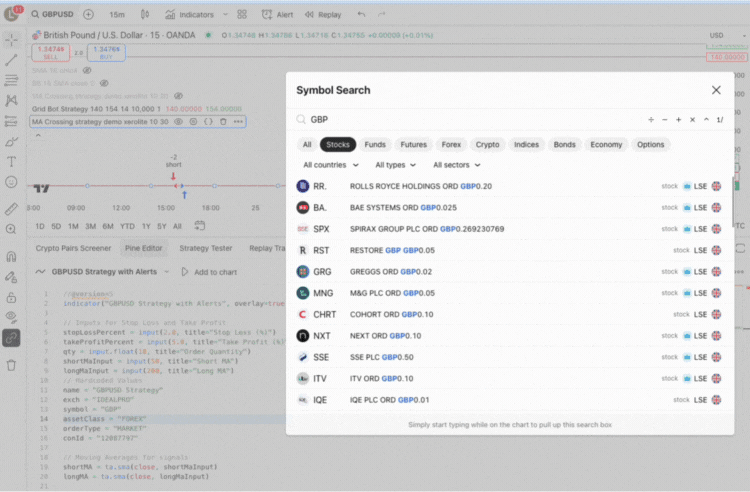Select the crosshair cursor tool
This screenshot has height=492, width=750.
click(11, 40)
